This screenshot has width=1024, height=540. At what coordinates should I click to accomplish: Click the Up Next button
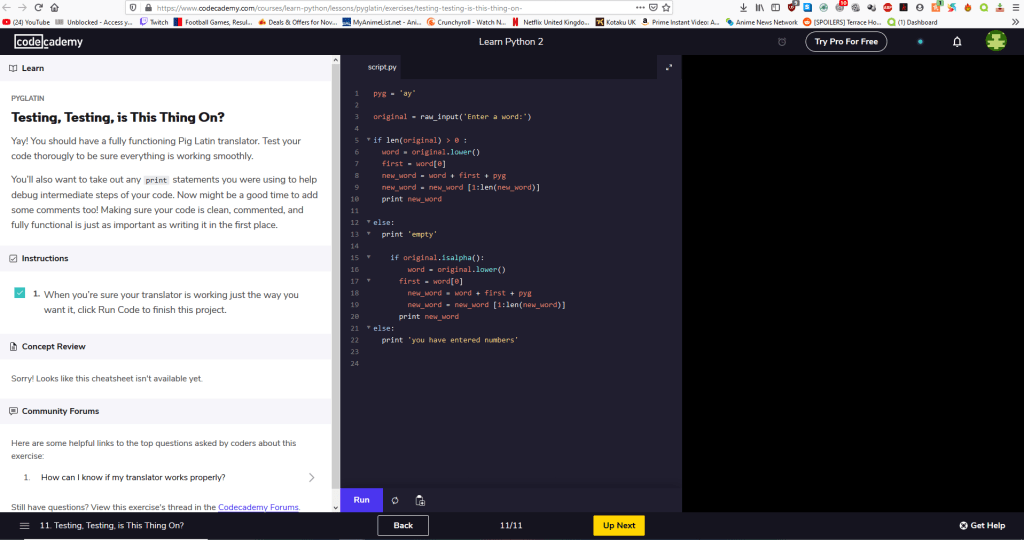point(618,526)
